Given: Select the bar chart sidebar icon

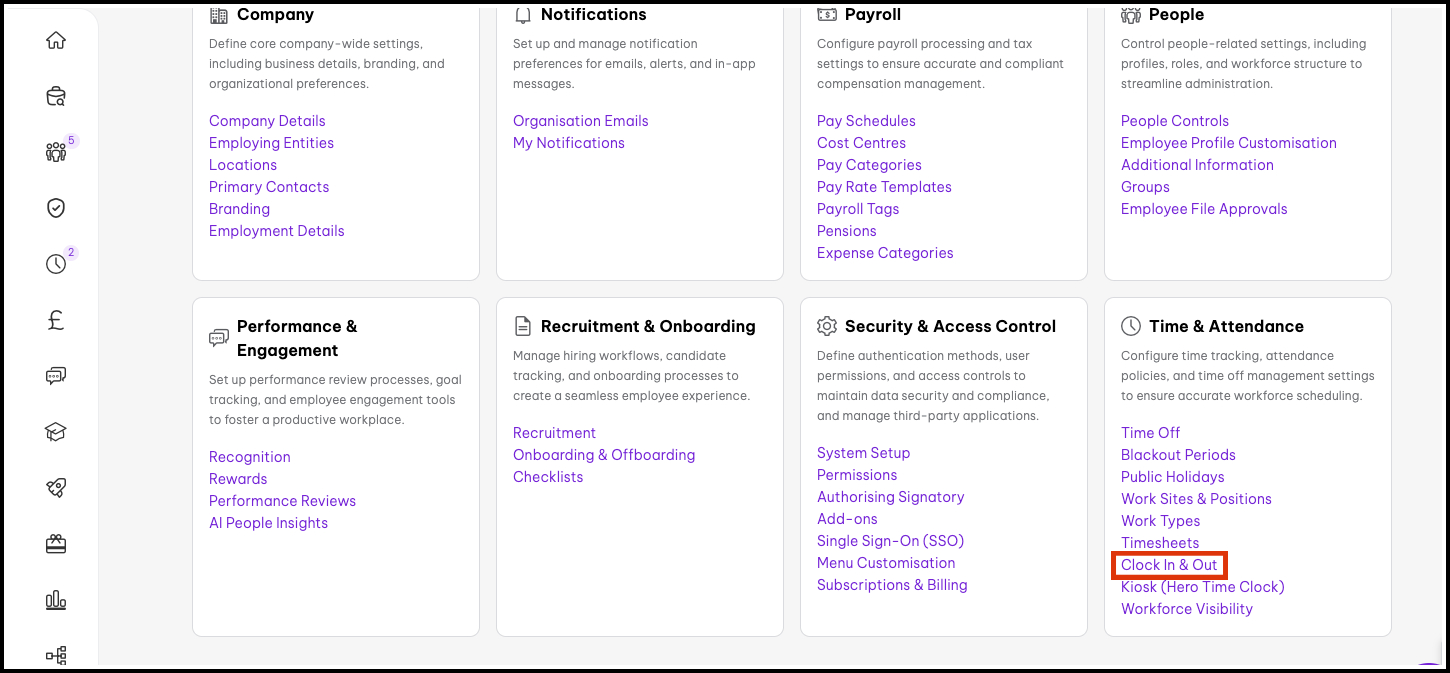Looking at the screenshot, I should (56, 600).
